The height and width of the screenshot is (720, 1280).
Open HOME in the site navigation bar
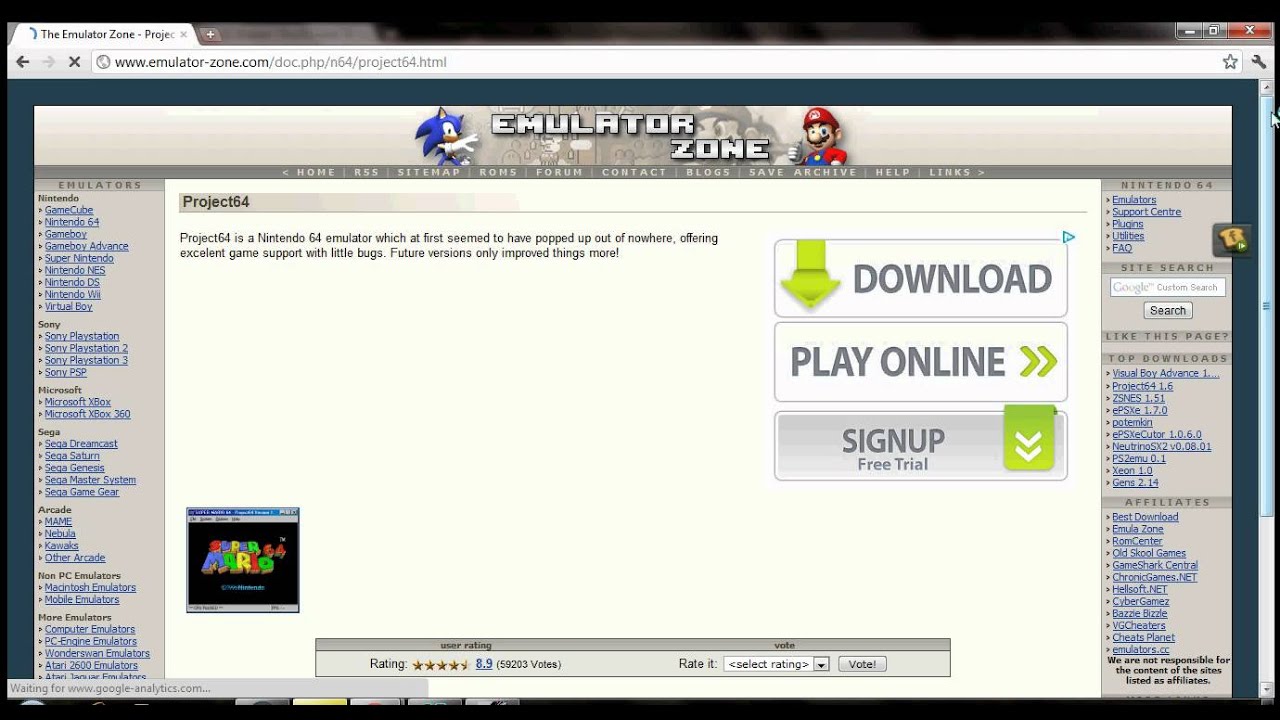pos(316,172)
